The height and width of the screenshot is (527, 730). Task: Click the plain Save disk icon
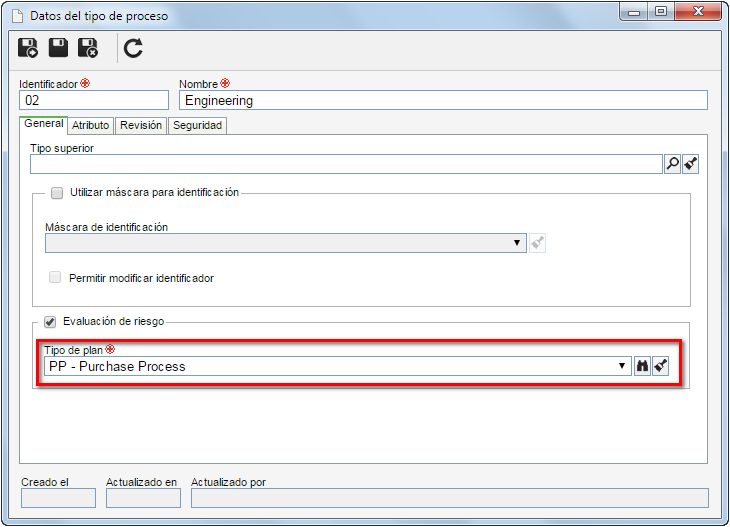[58, 48]
